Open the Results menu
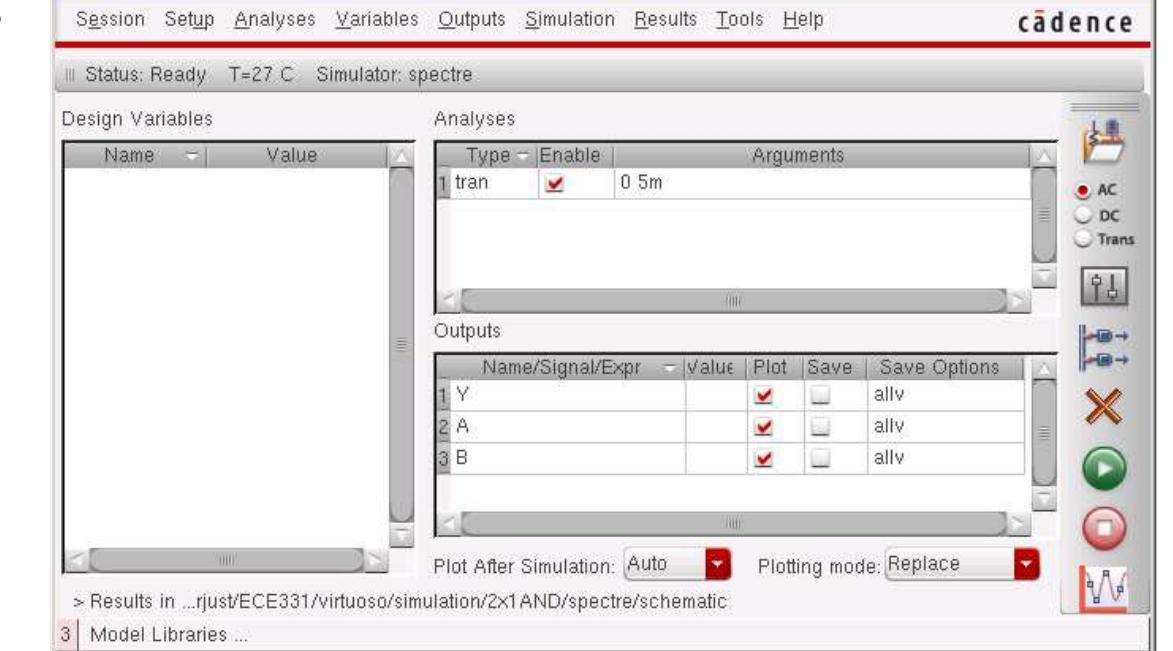 (x=661, y=20)
